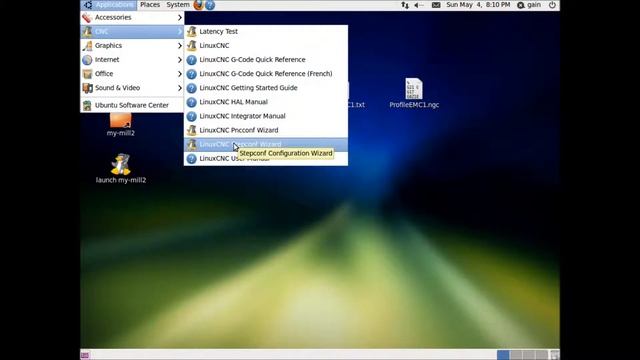640x360 pixels.
Task: Switch to the first workspace
Action: click(x=503, y=355)
